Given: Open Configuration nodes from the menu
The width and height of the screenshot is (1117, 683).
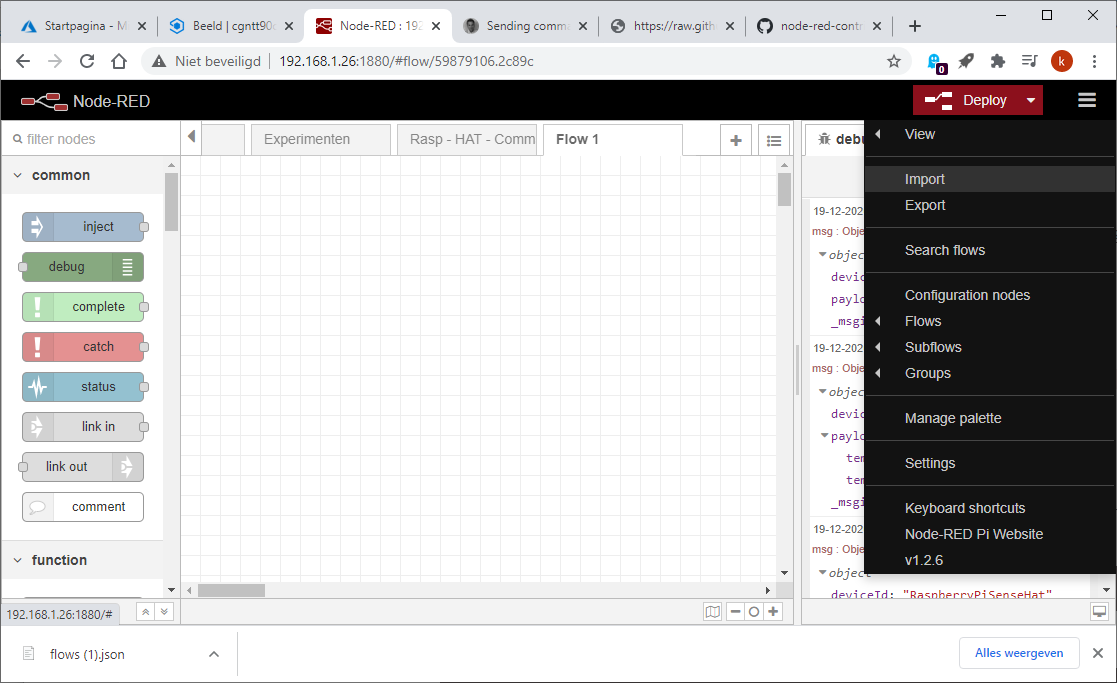Looking at the screenshot, I should point(990,295).
